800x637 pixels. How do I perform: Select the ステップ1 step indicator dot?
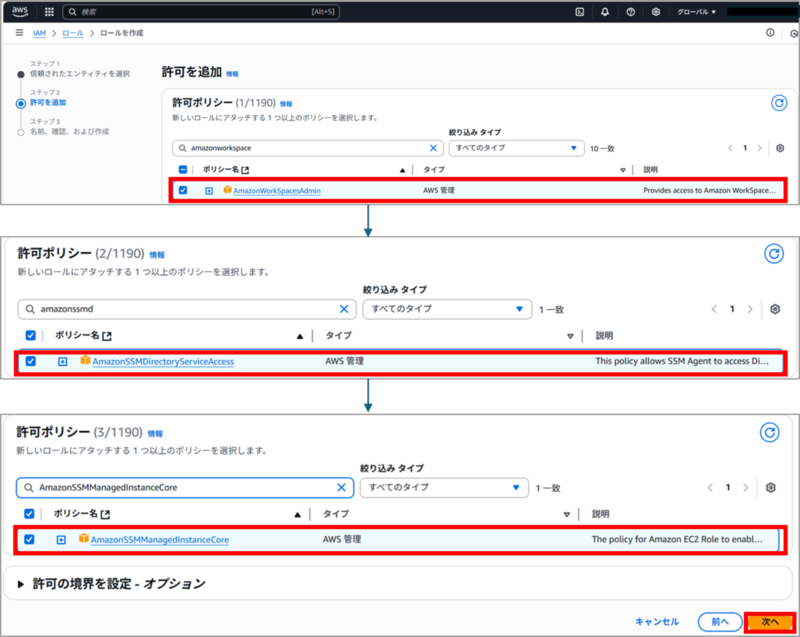20,74
